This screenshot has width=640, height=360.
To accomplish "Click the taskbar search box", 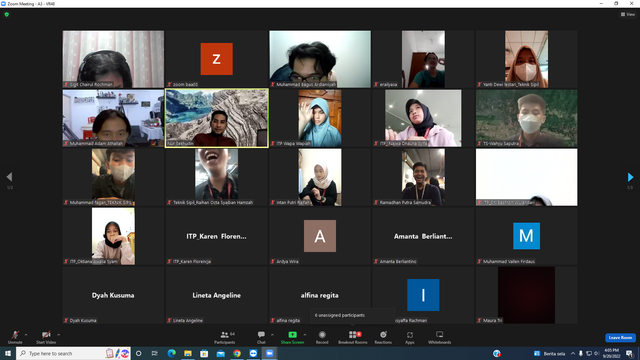I will tap(73, 353).
